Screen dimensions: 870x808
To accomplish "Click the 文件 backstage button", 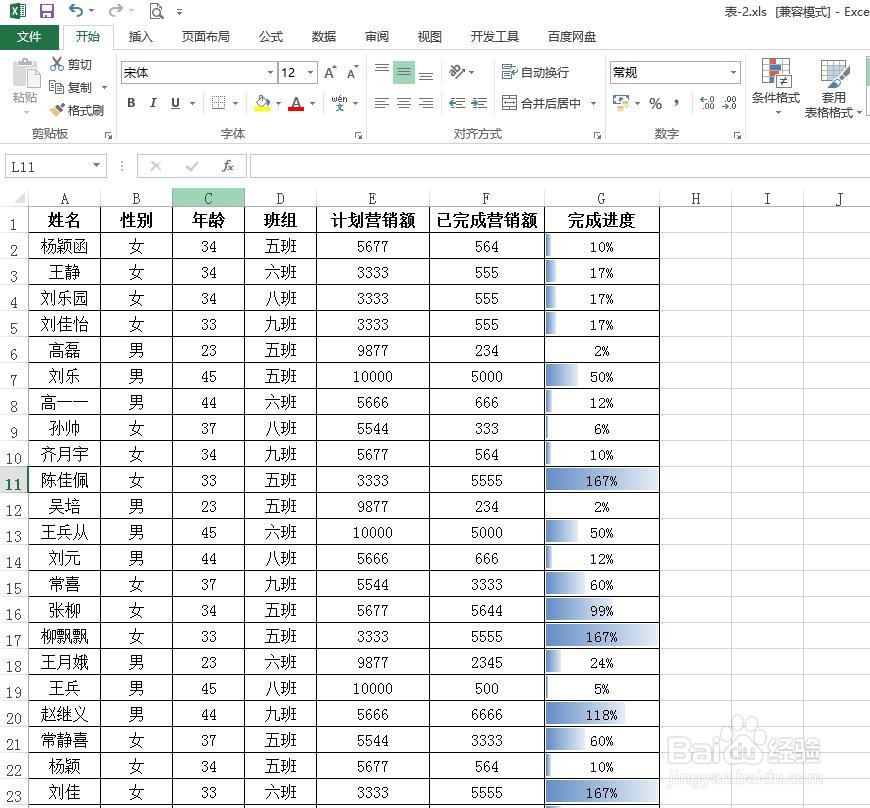I will [x=30, y=36].
